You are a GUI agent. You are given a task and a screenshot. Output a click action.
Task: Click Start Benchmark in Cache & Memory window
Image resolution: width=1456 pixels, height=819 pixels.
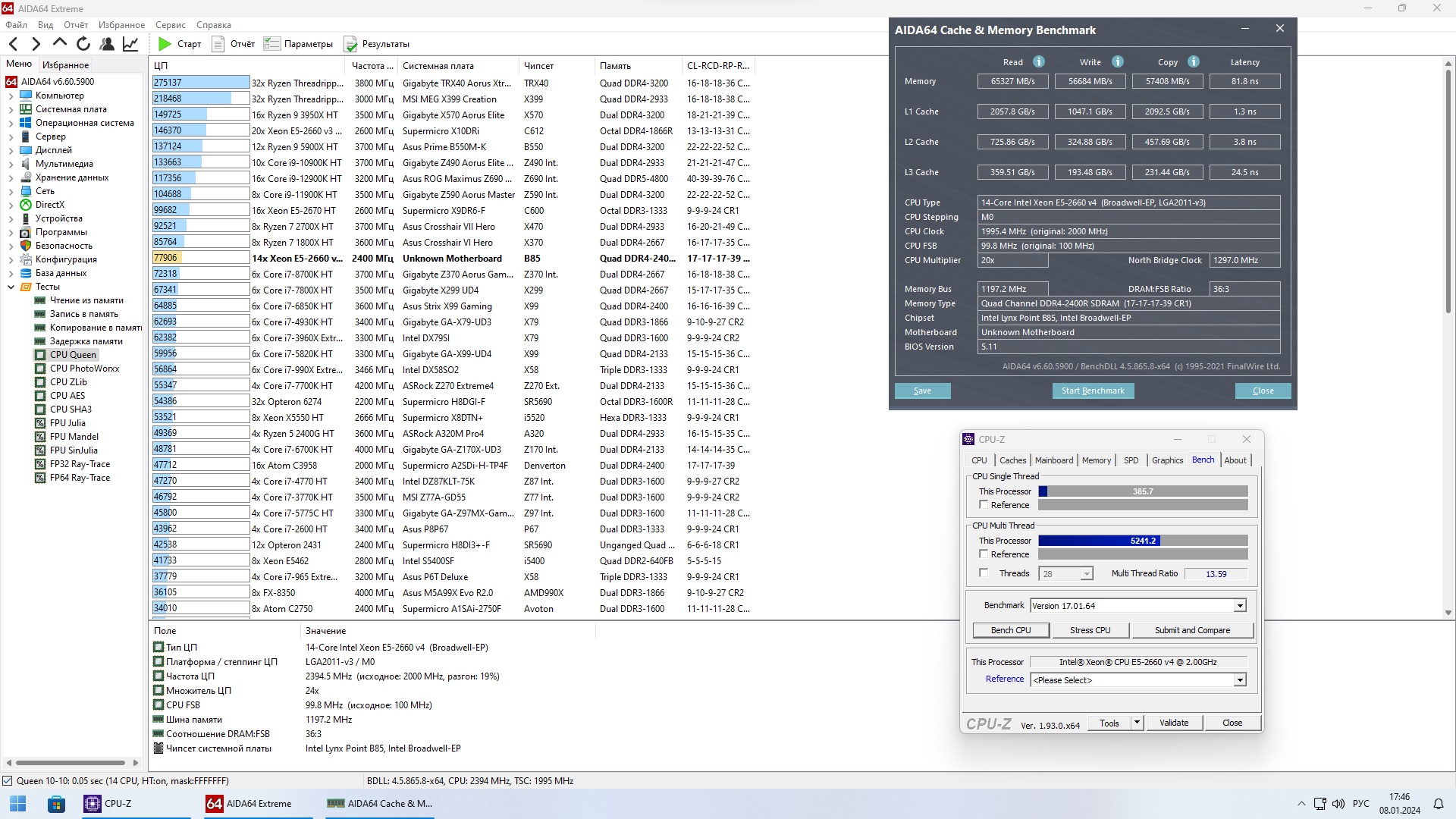pos(1093,391)
